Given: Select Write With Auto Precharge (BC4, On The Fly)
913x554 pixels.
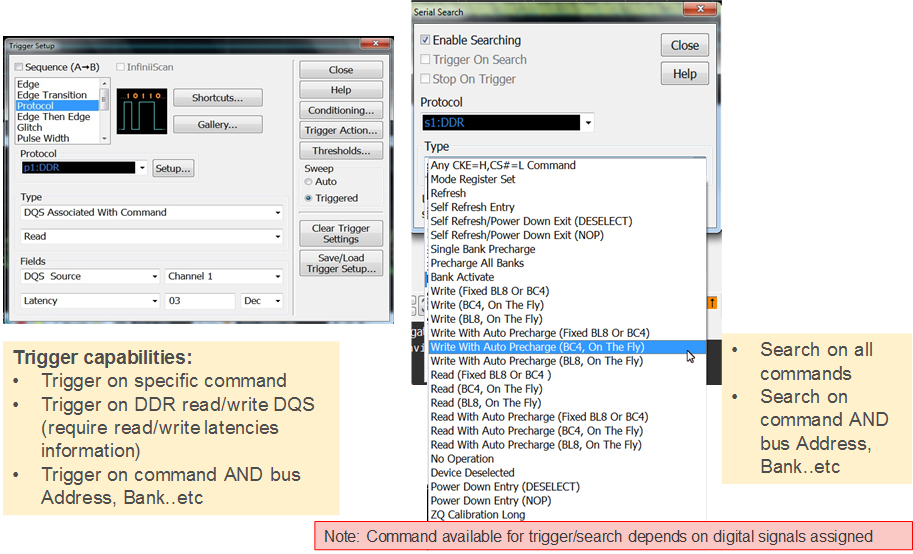Looking at the screenshot, I should 537,347.
